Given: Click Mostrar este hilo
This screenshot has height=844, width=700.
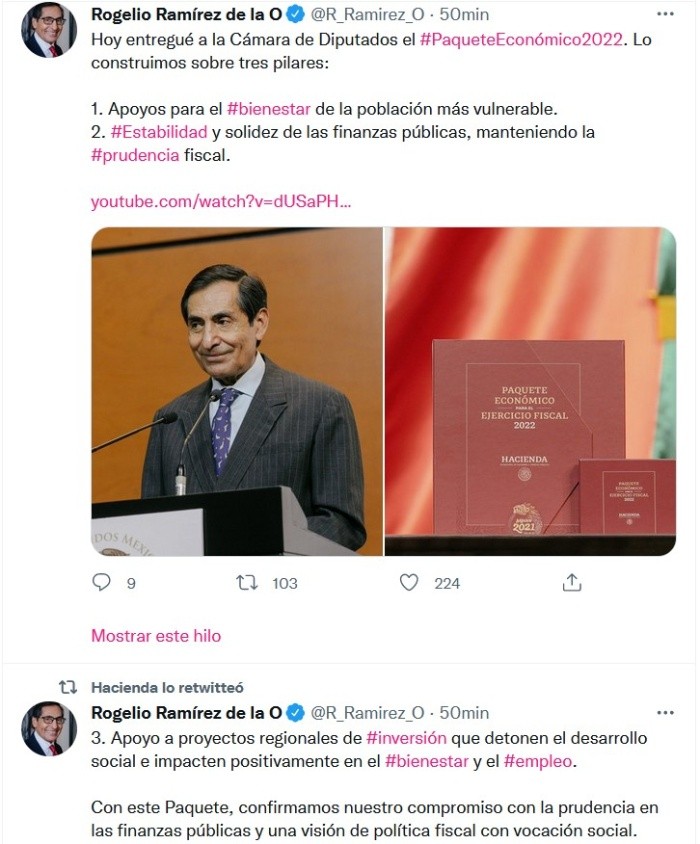Looking at the screenshot, I should click(156, 636).
